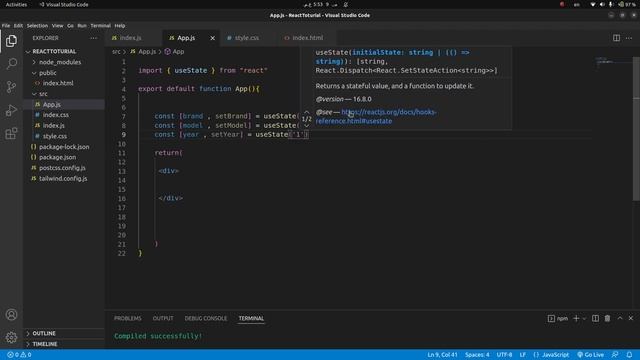
Task: Open the Terminal menu
Action: click(100, 25)
